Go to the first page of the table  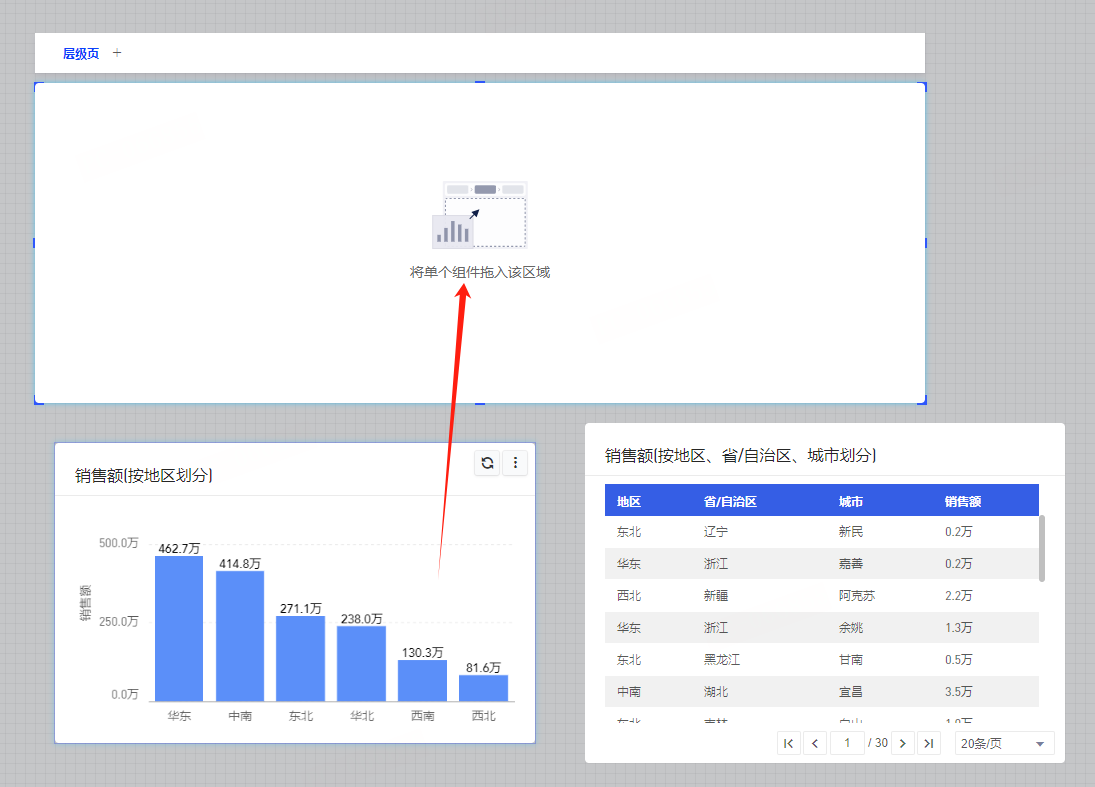click(x=788, y=743)
